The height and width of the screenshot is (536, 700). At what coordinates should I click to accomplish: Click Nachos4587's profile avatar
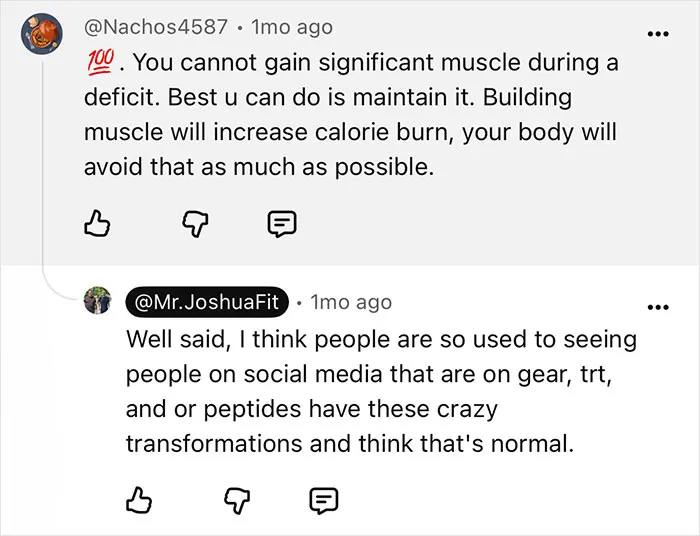(42, 34)
